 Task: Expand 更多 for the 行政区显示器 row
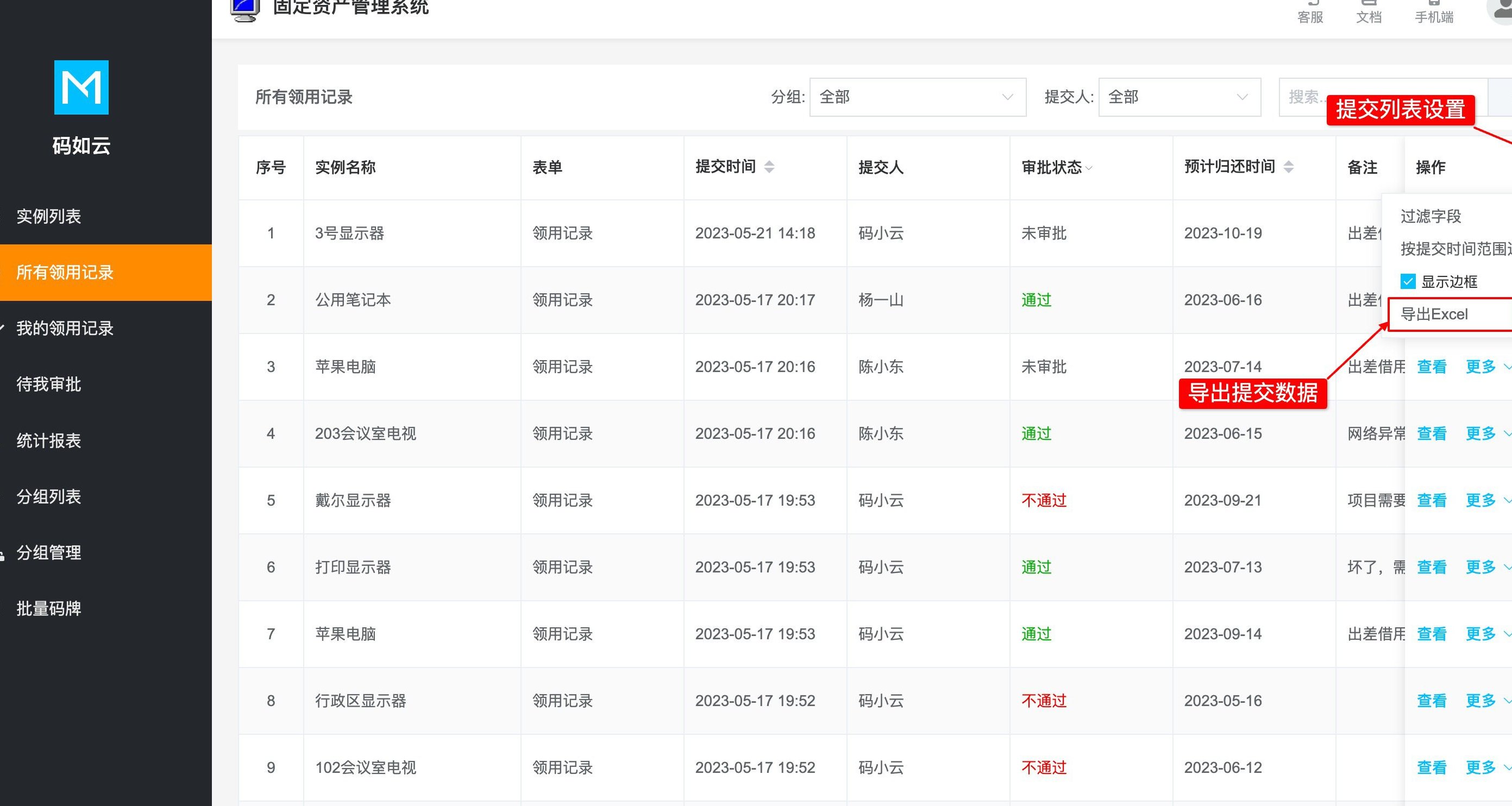click(1488, 701)
